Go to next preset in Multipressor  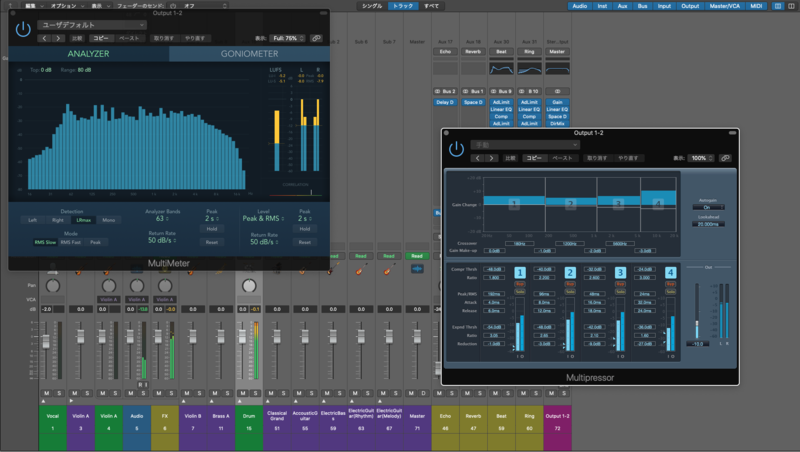491,158
